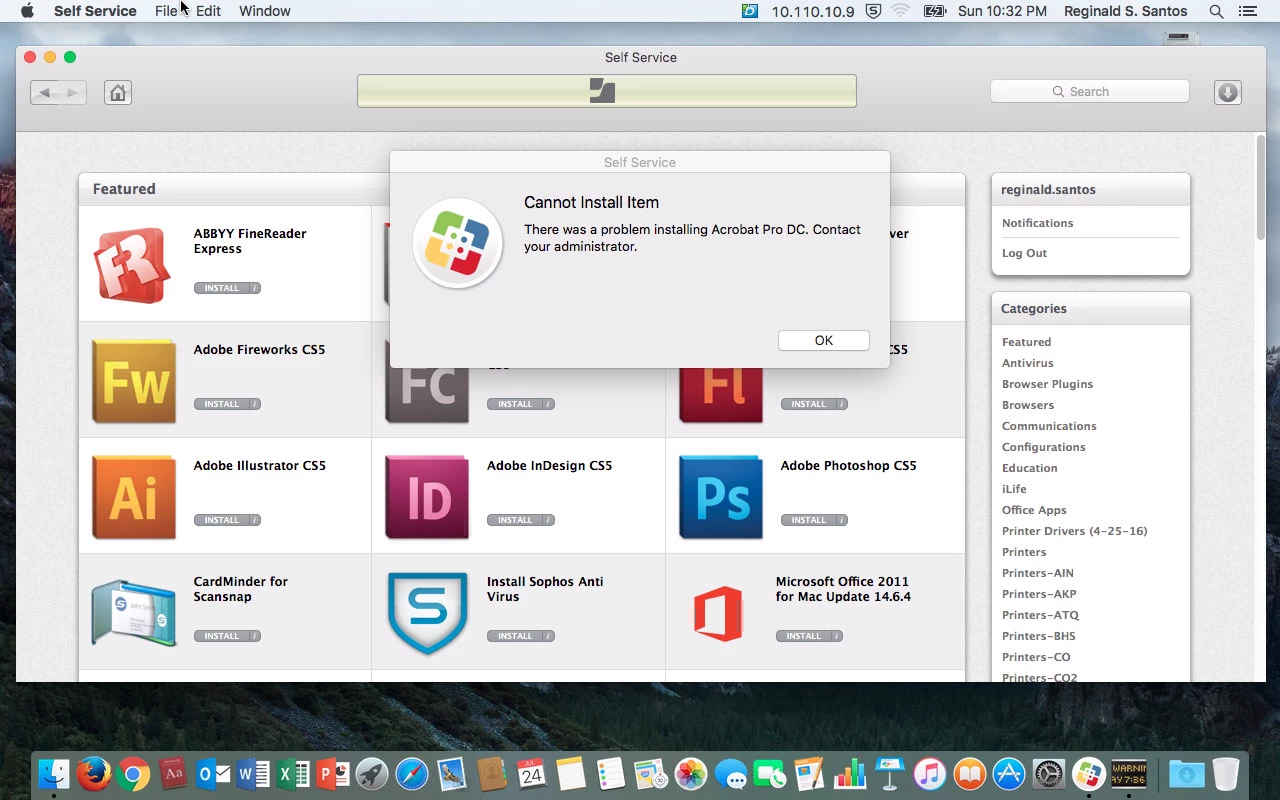The height and width of the screenshot is (800, 1280).
Task: Click OK in the Cannot Install Item dialog
Action: [823, 340]
